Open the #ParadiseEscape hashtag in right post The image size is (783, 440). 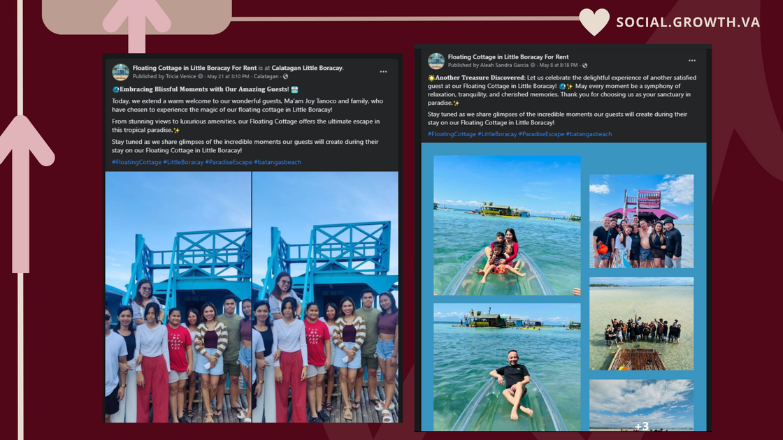pos(541,134)
